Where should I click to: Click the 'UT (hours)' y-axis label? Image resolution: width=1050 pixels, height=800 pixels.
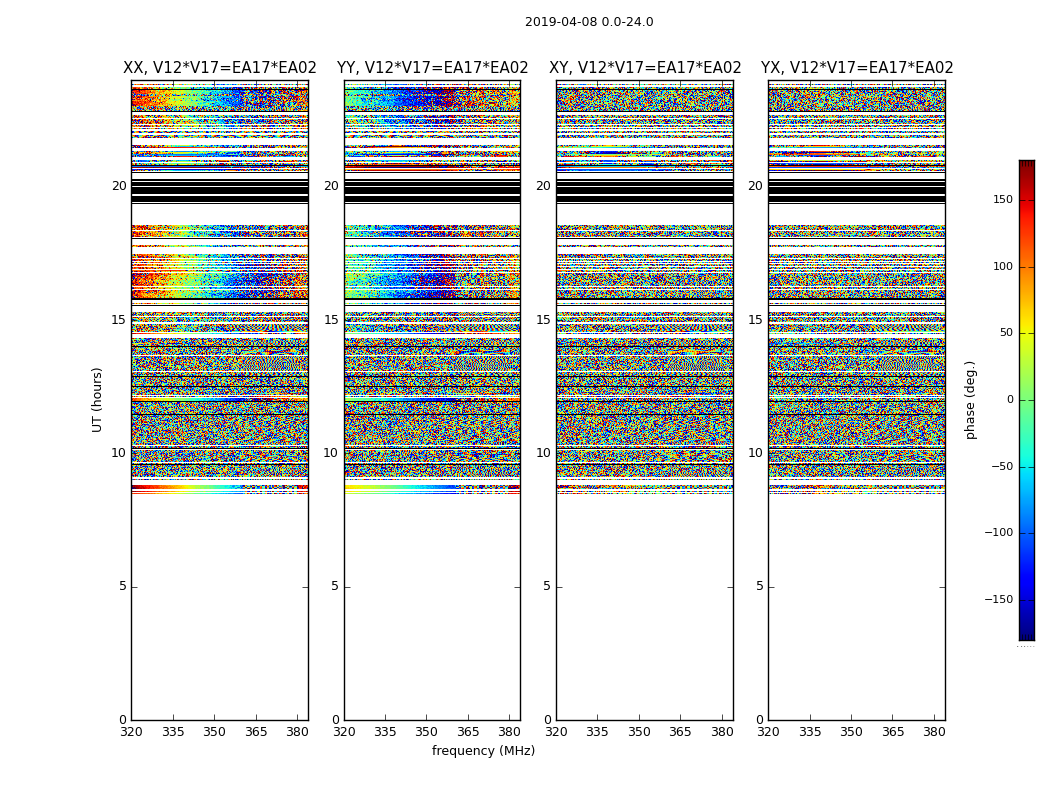click(x=97, y=400)
